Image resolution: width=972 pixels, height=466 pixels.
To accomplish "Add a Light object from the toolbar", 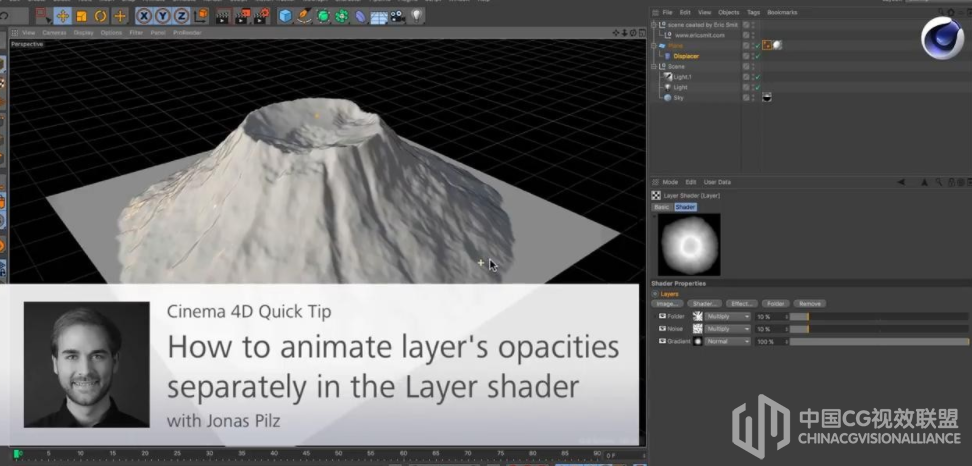I will coord(417,16).
